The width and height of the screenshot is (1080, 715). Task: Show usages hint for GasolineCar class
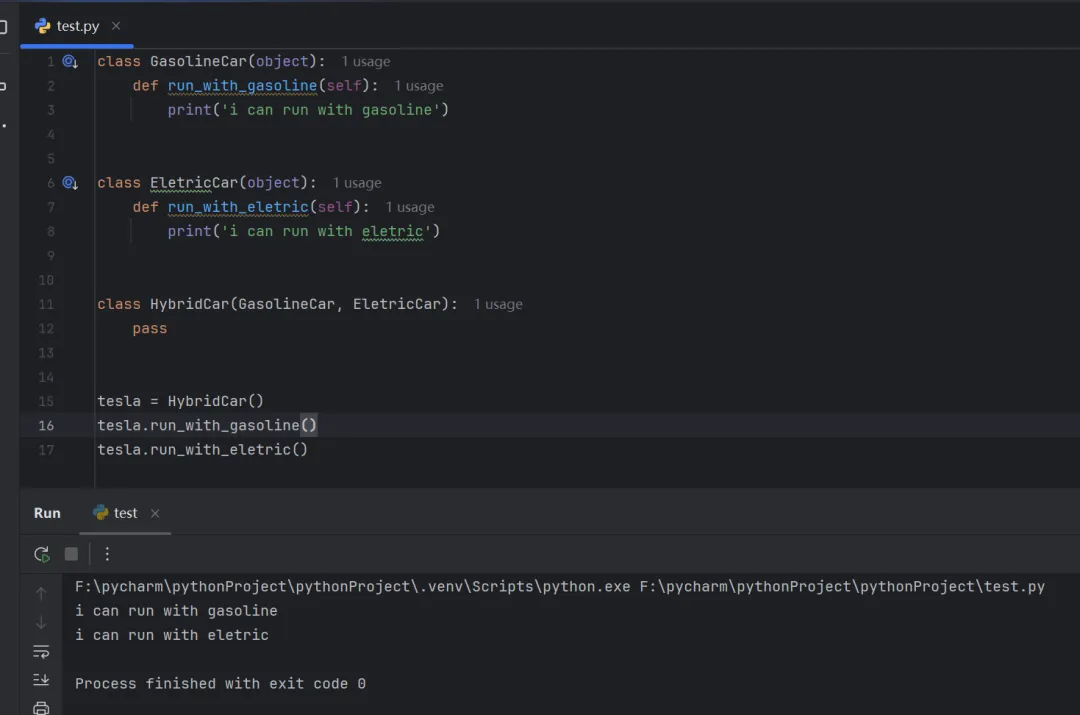coord(366,62)
